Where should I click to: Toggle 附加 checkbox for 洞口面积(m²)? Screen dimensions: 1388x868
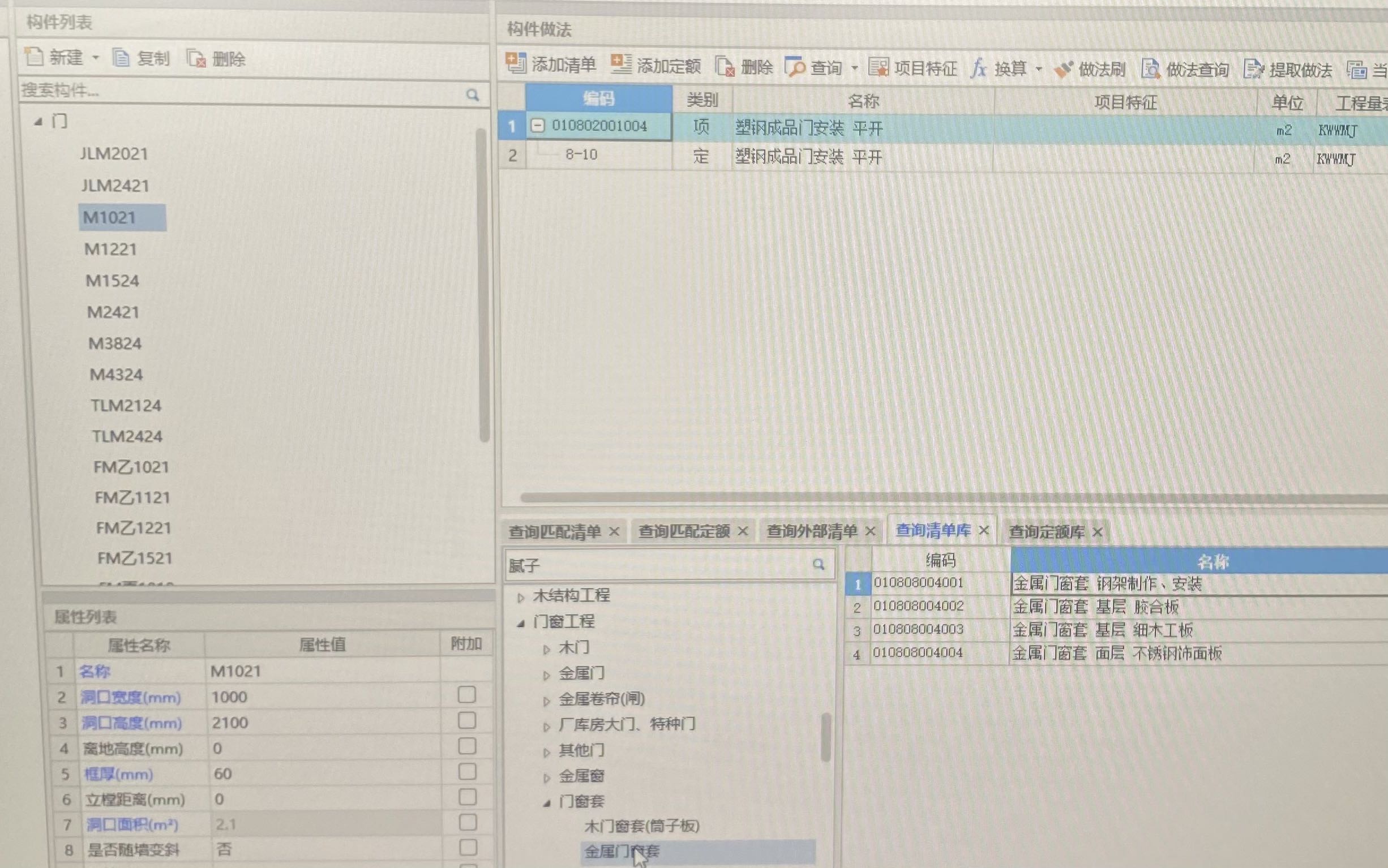pos(468,823)
